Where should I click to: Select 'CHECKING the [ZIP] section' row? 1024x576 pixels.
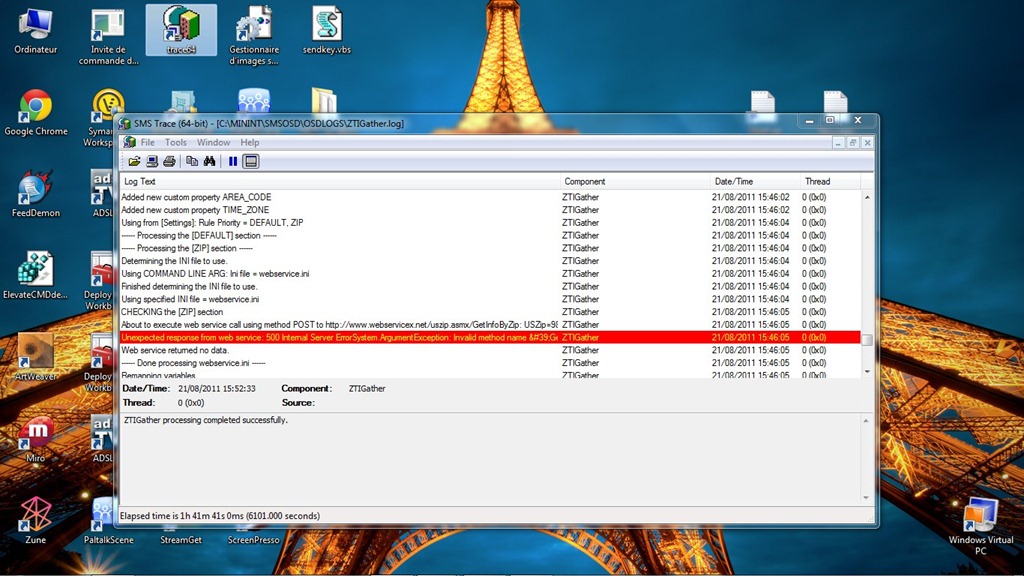pyautogui.click(x=490, y=312)
